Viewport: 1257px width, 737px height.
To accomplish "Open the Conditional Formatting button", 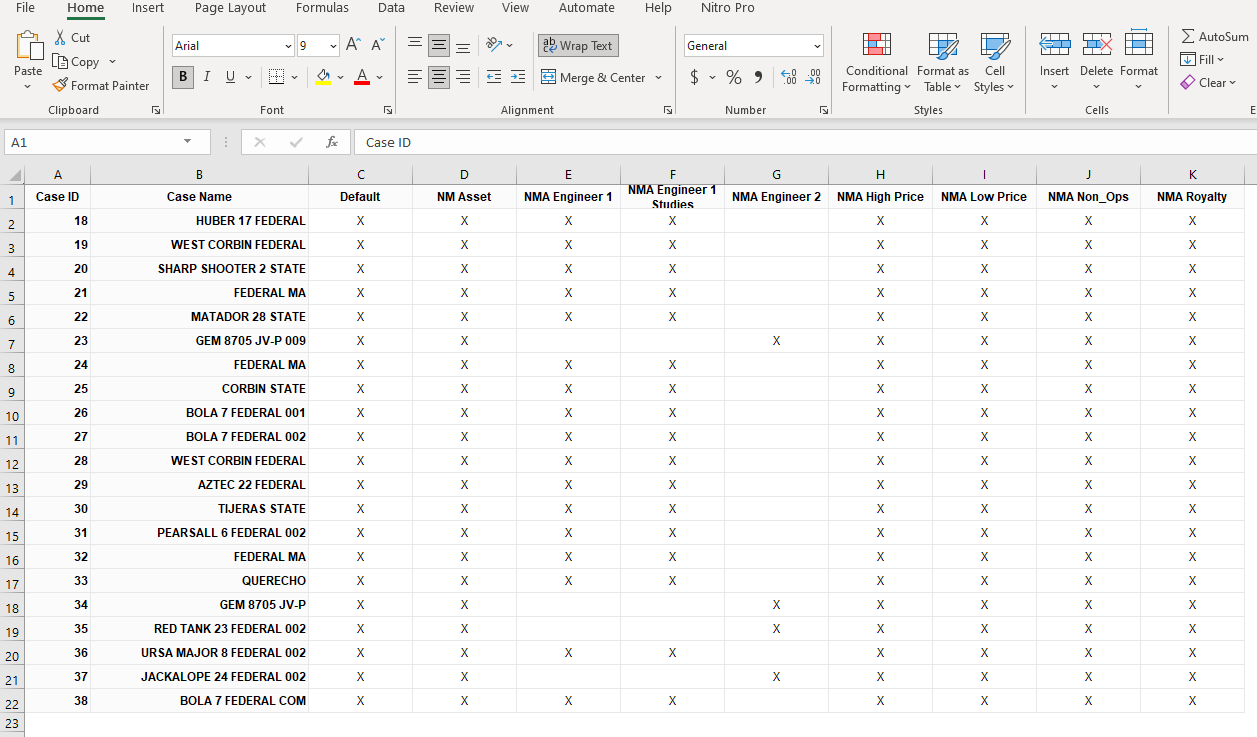I will click(x=876, y=62).
